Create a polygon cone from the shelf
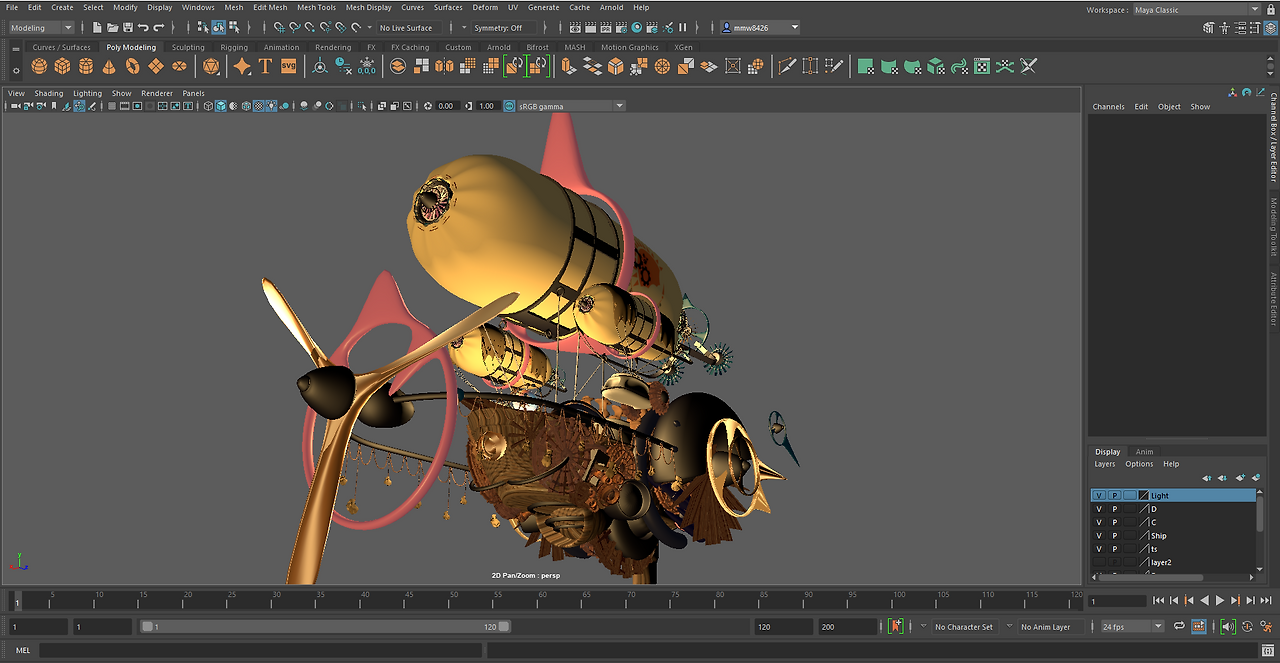This screenshot has height=663, width=1280. (x=110, y=66)
